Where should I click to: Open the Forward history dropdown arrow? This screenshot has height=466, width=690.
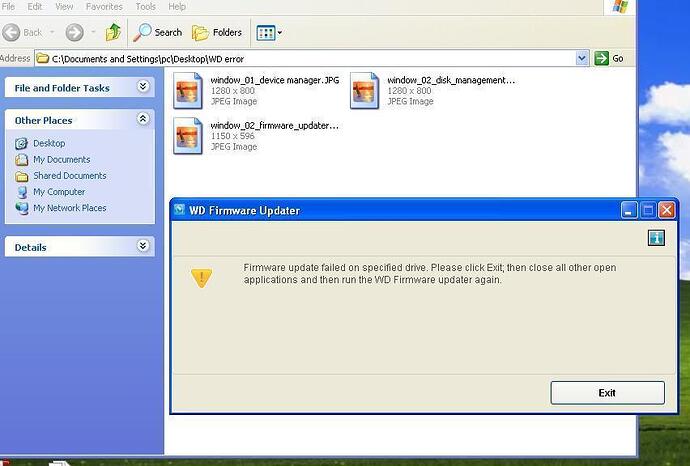pyautogui.click(x=93, y=32)
